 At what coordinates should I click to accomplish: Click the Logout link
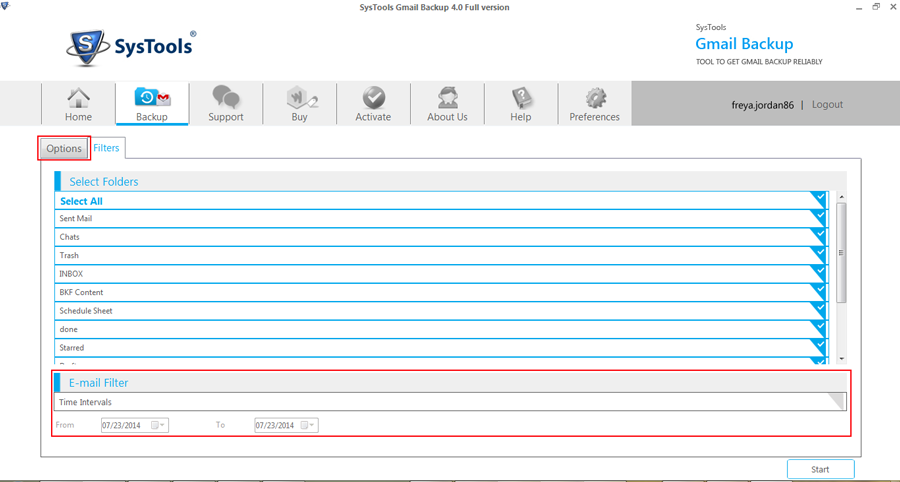pos(827,104)
